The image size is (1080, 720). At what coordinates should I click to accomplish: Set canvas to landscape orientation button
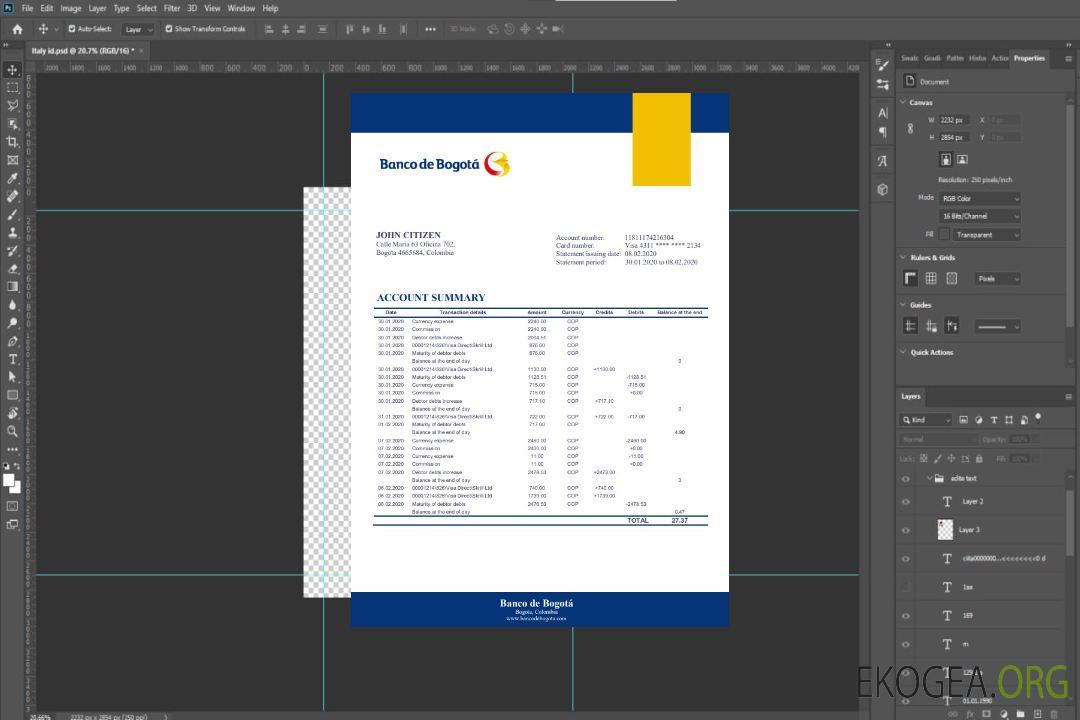(x=962, y=160)
